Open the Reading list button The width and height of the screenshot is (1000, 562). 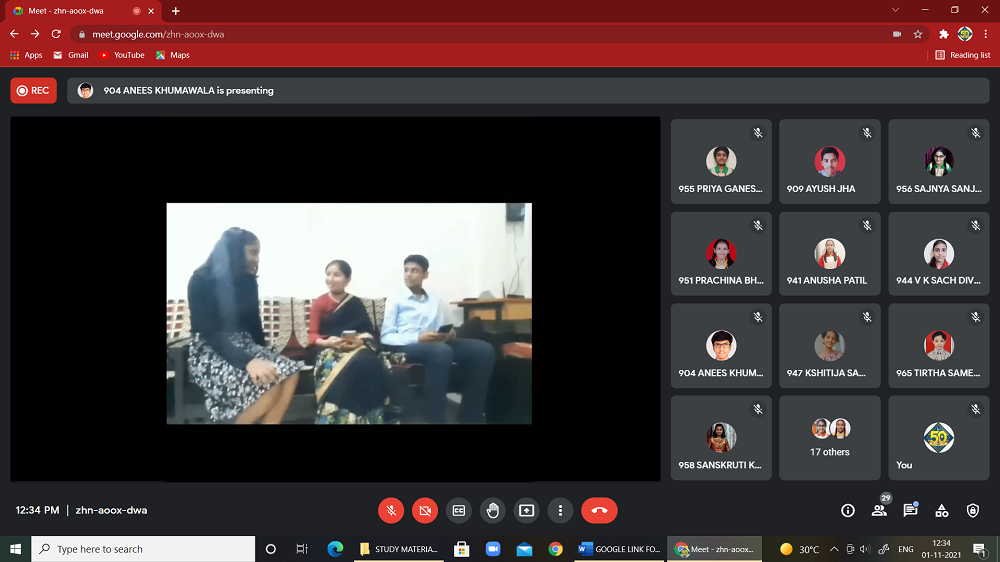[962, 55]
